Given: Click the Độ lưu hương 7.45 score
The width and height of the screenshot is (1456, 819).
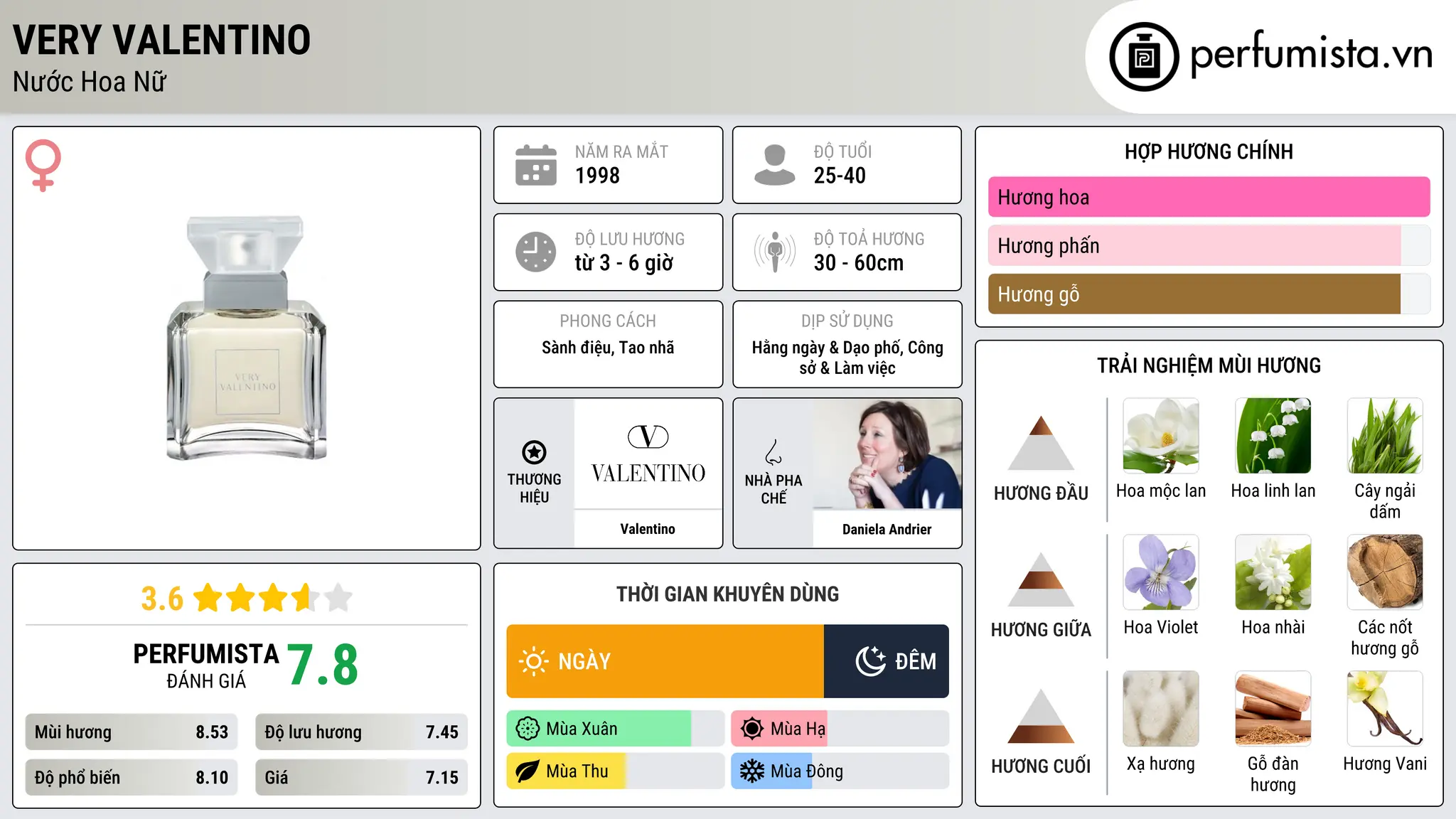Looking at the screenshot, I should click(361, 732).
